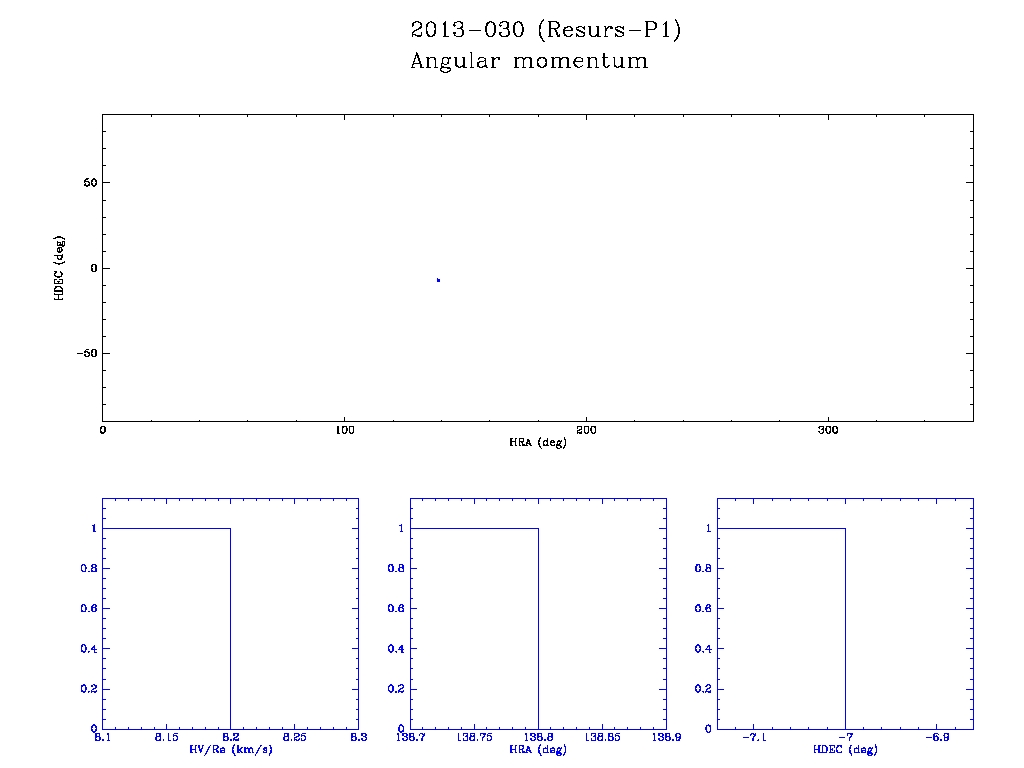The width and height of the screenshot is (1024, 768).
Task: Click the 300 tick label on top x-axis
Action: 828,430
